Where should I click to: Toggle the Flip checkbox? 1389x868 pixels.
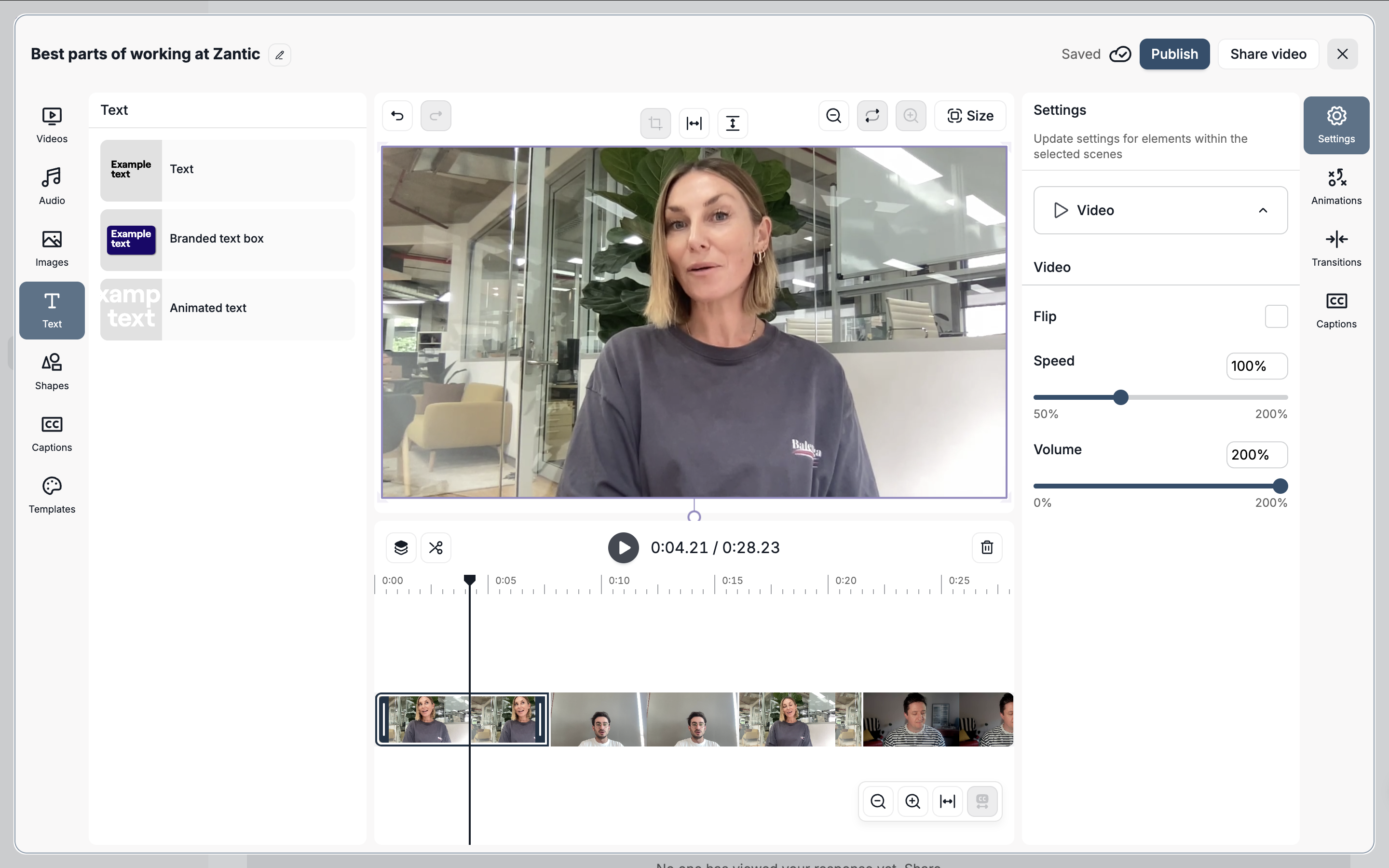tap(1276, 316)
